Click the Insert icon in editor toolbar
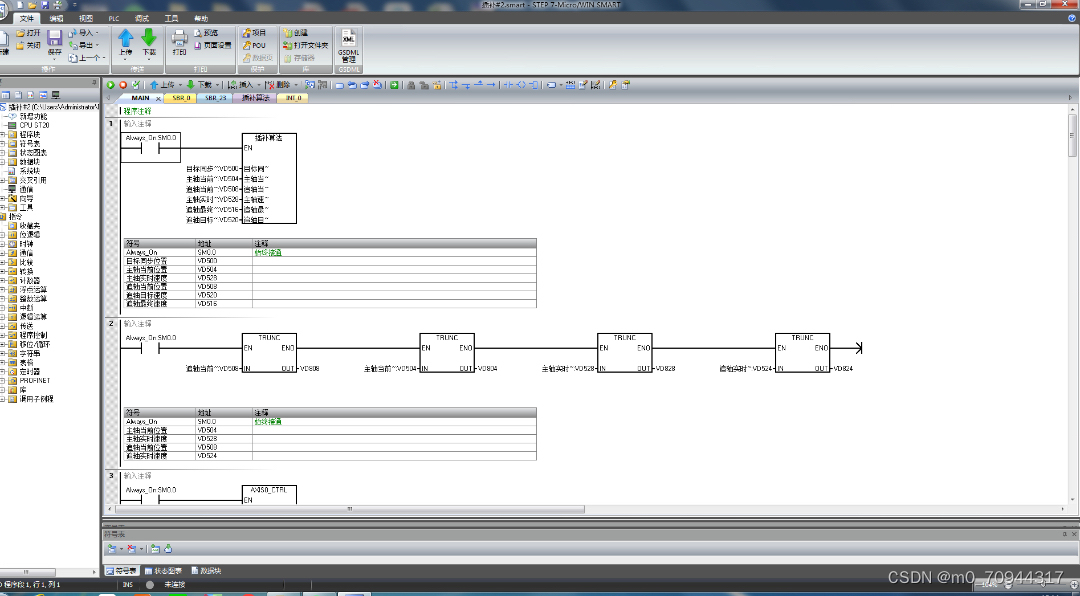 pyautogui.click(x=233, y=85)
